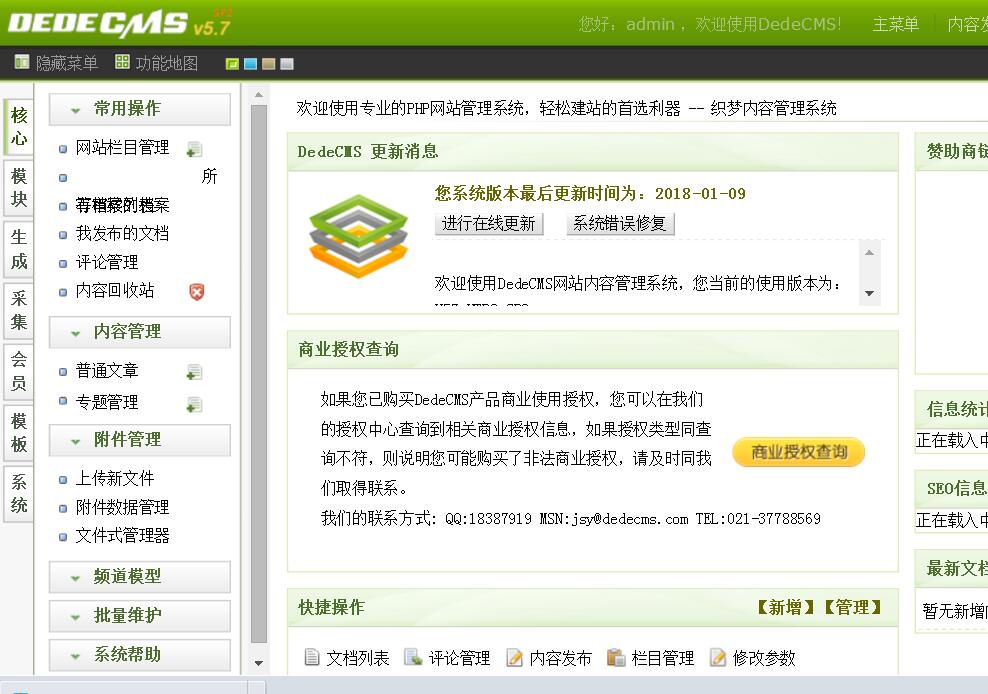Click the hide menu icon
Viewport: 988px width, 694px height.
coord(22,62)
